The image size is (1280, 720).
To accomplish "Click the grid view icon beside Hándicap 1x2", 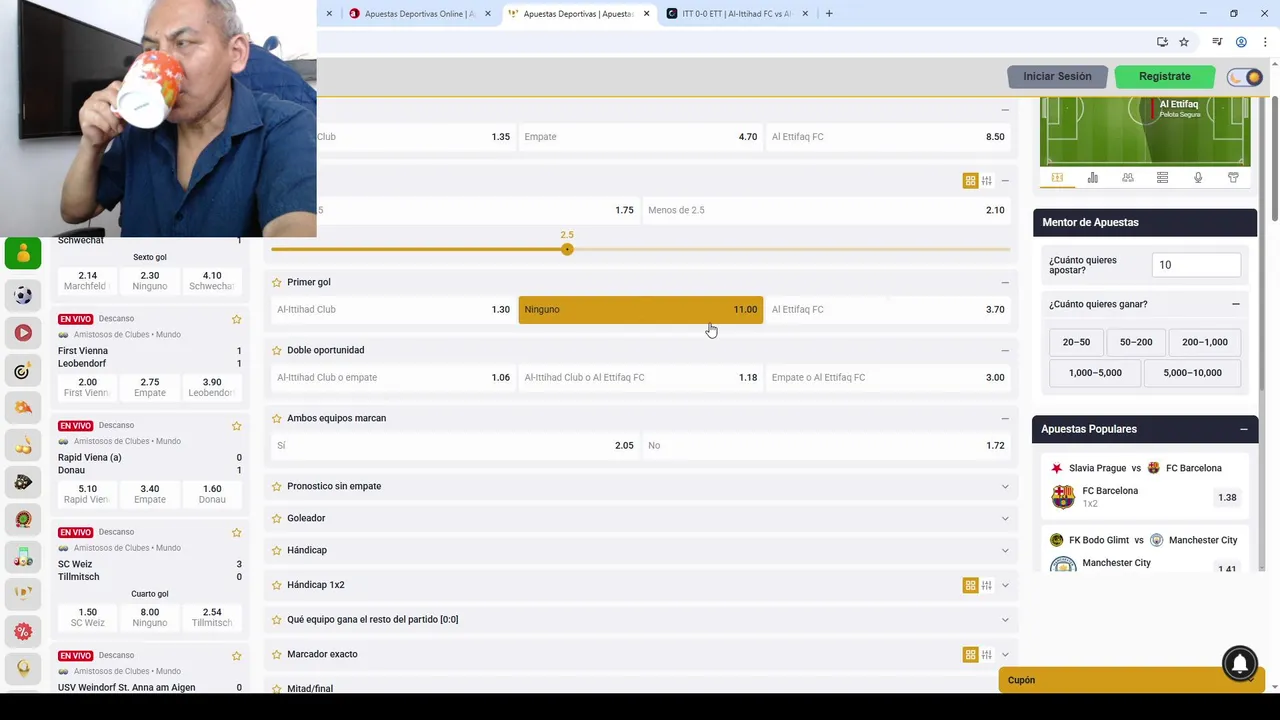I will click(970, 585).
